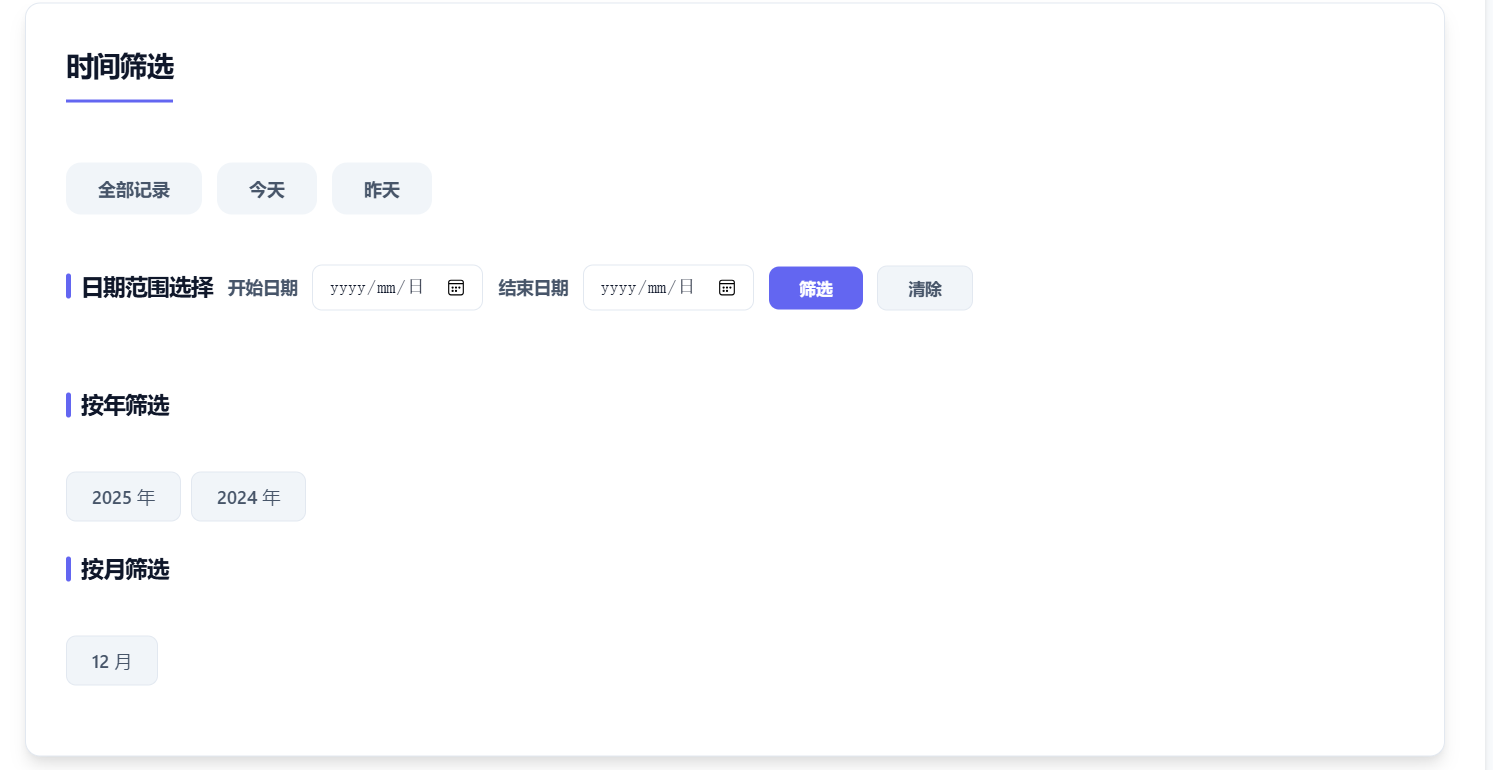
Task: Select the 12 月 month filter
Action: pyautogui.click(x=111, y=660)
